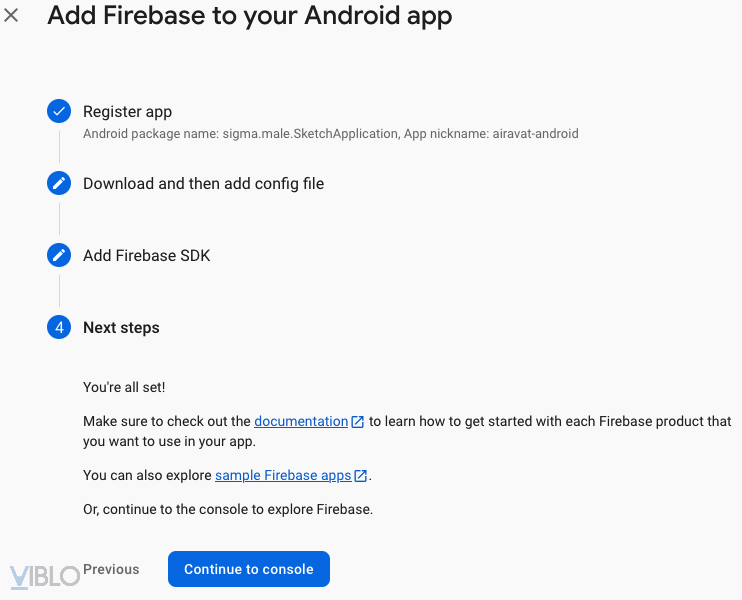The height and width of the screenshot is (600, 742).
Task: Click the continue to the console text line
Action: [x=227, y=510]
